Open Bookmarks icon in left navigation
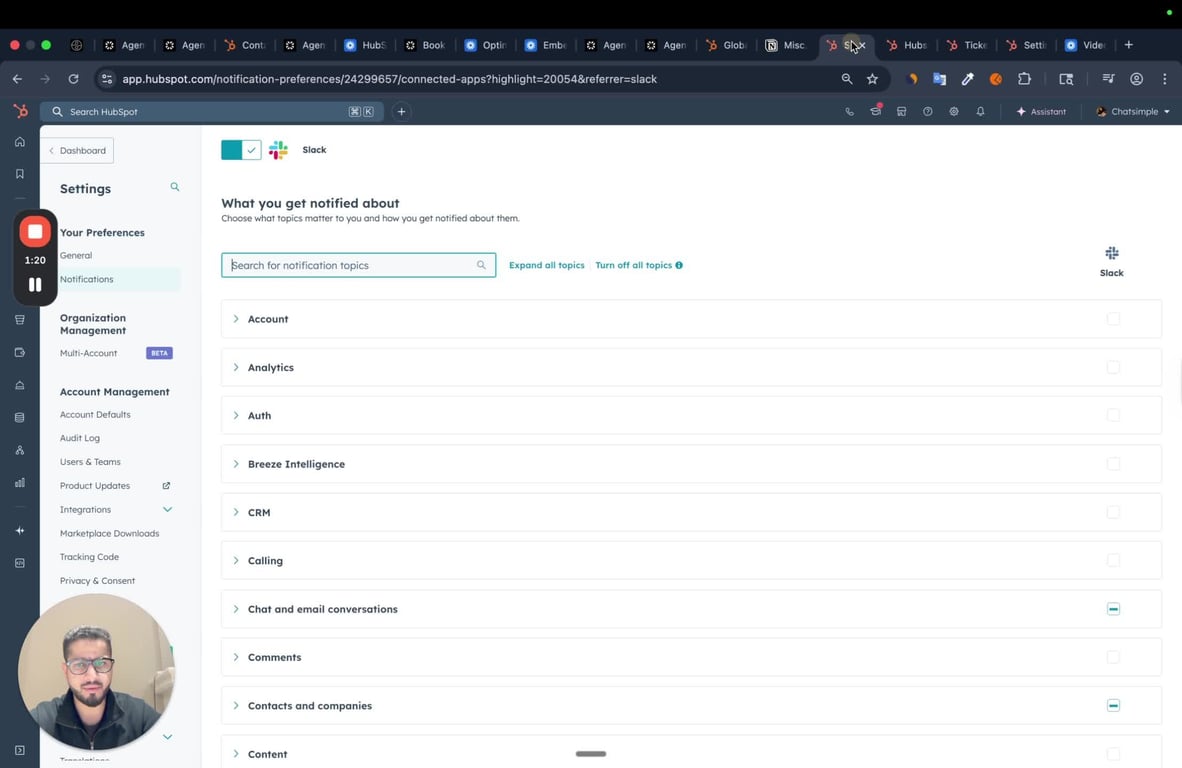Viewport: 1182px width, 768px height. pos(20,174)
